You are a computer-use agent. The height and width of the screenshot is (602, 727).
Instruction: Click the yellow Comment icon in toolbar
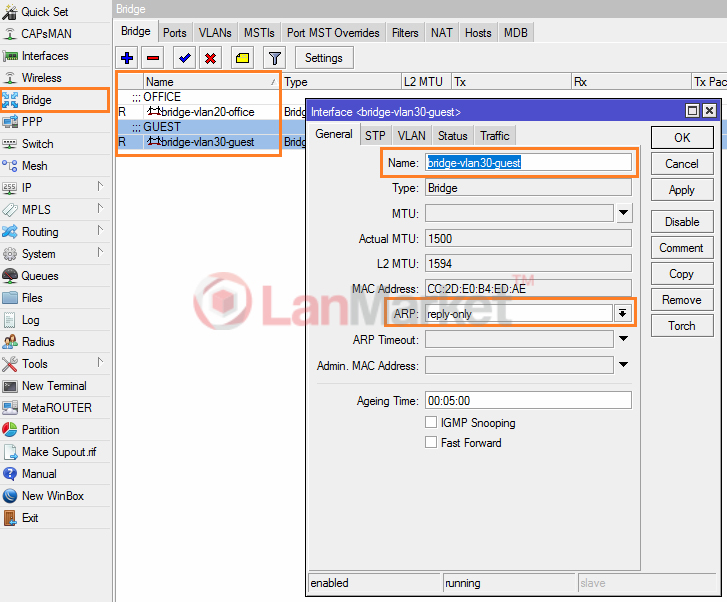point(242,58)
